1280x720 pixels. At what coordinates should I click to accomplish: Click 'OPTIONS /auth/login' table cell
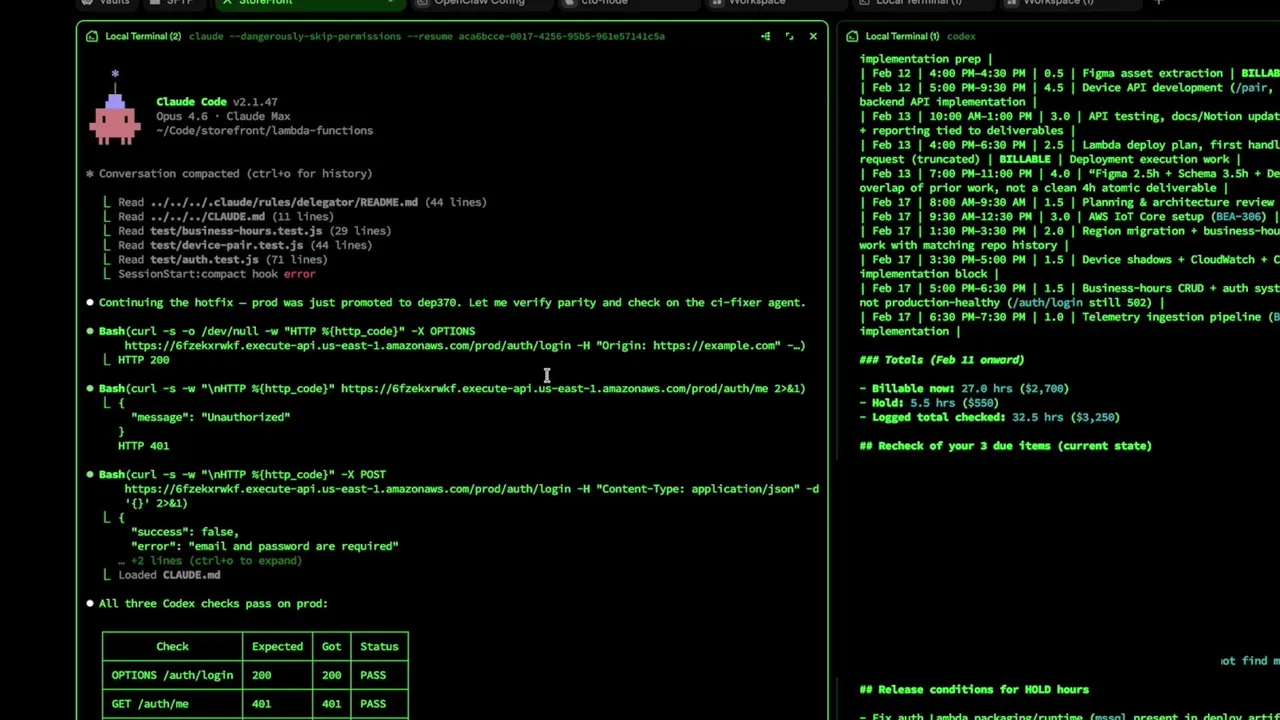pyautogui.click(x=172, y=675)
